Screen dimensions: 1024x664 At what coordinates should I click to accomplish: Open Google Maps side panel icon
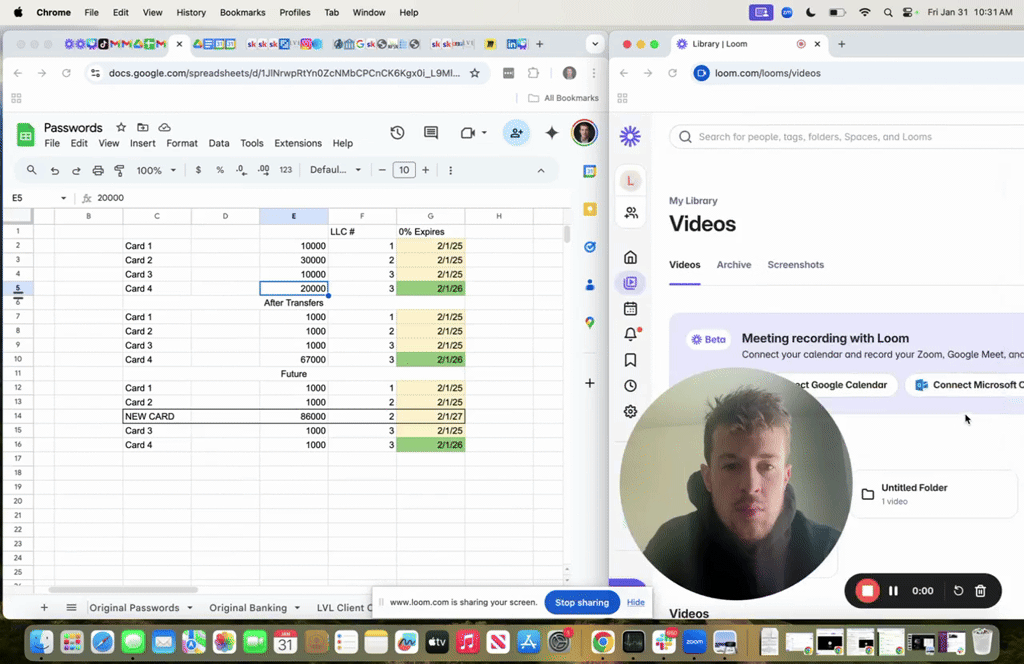590,323
